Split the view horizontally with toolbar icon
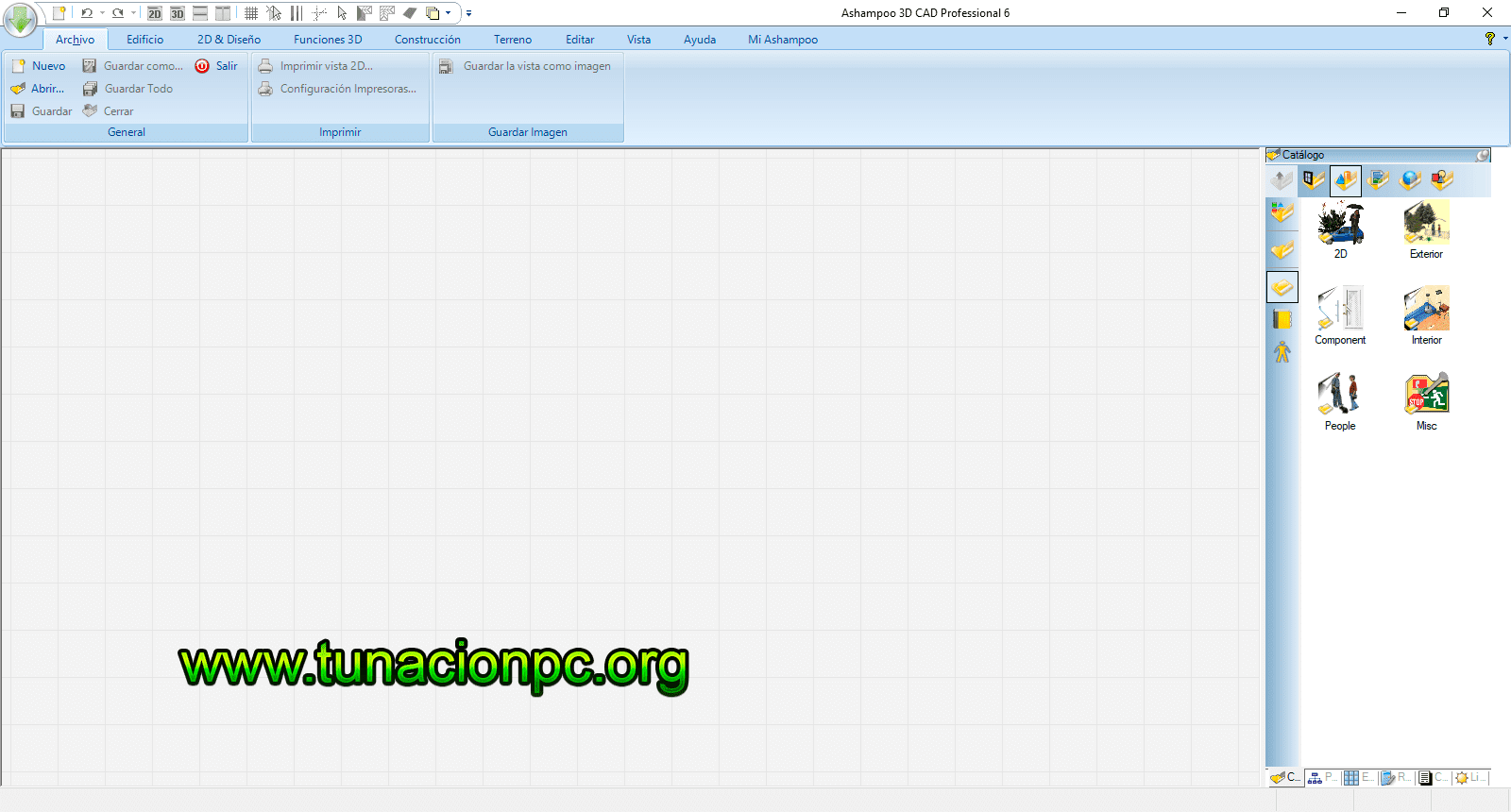This screenshot has width=1511, height=812. [x=200, y=13]
